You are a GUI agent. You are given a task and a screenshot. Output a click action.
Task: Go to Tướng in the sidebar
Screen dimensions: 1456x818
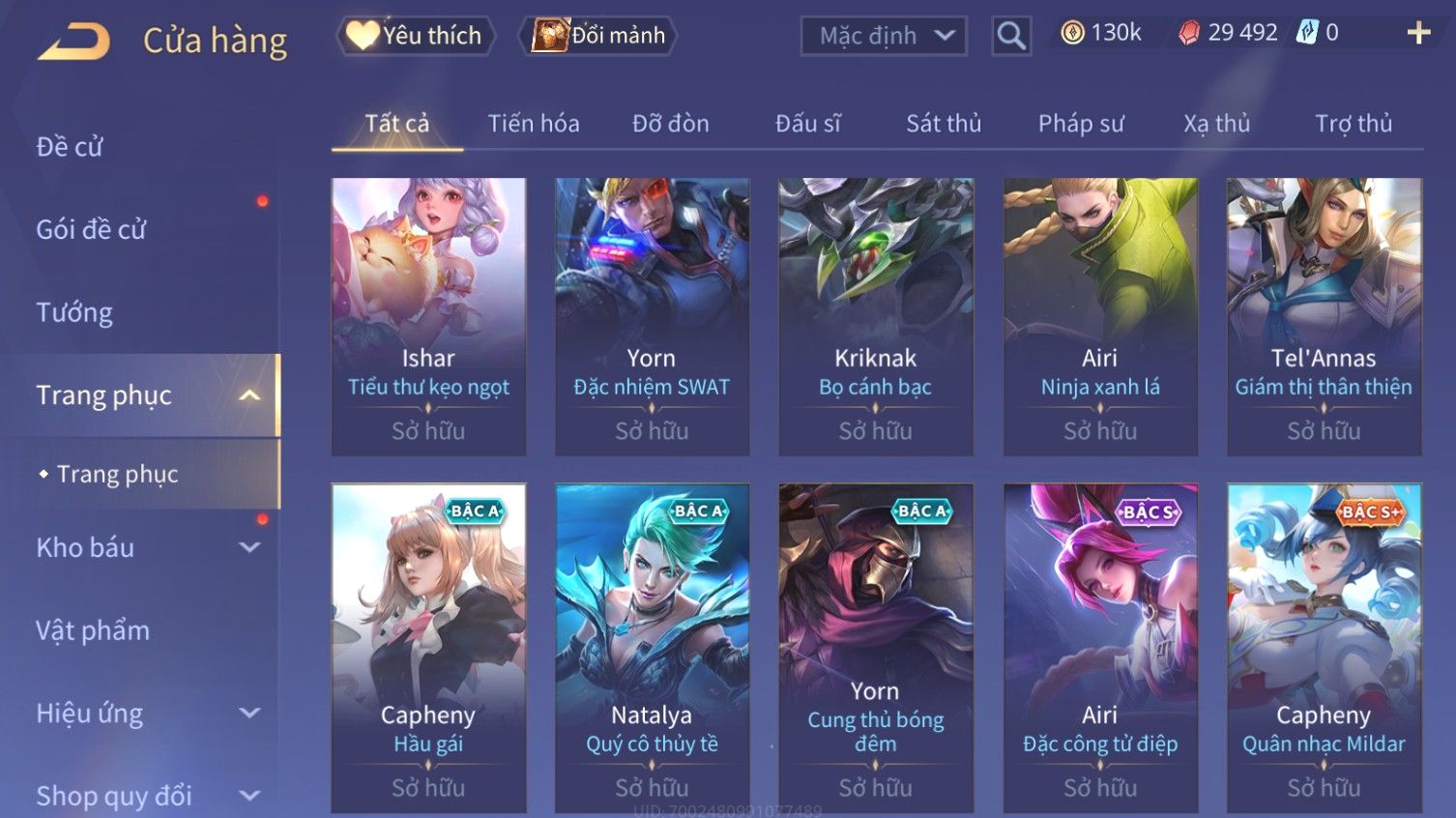point(74,312)
